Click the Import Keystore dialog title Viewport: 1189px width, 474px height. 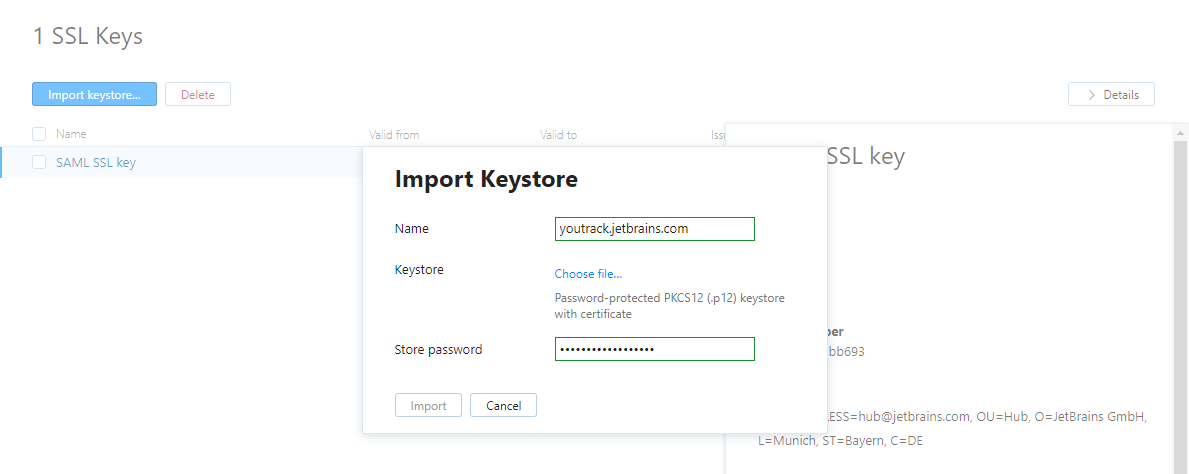click(486, 180)
